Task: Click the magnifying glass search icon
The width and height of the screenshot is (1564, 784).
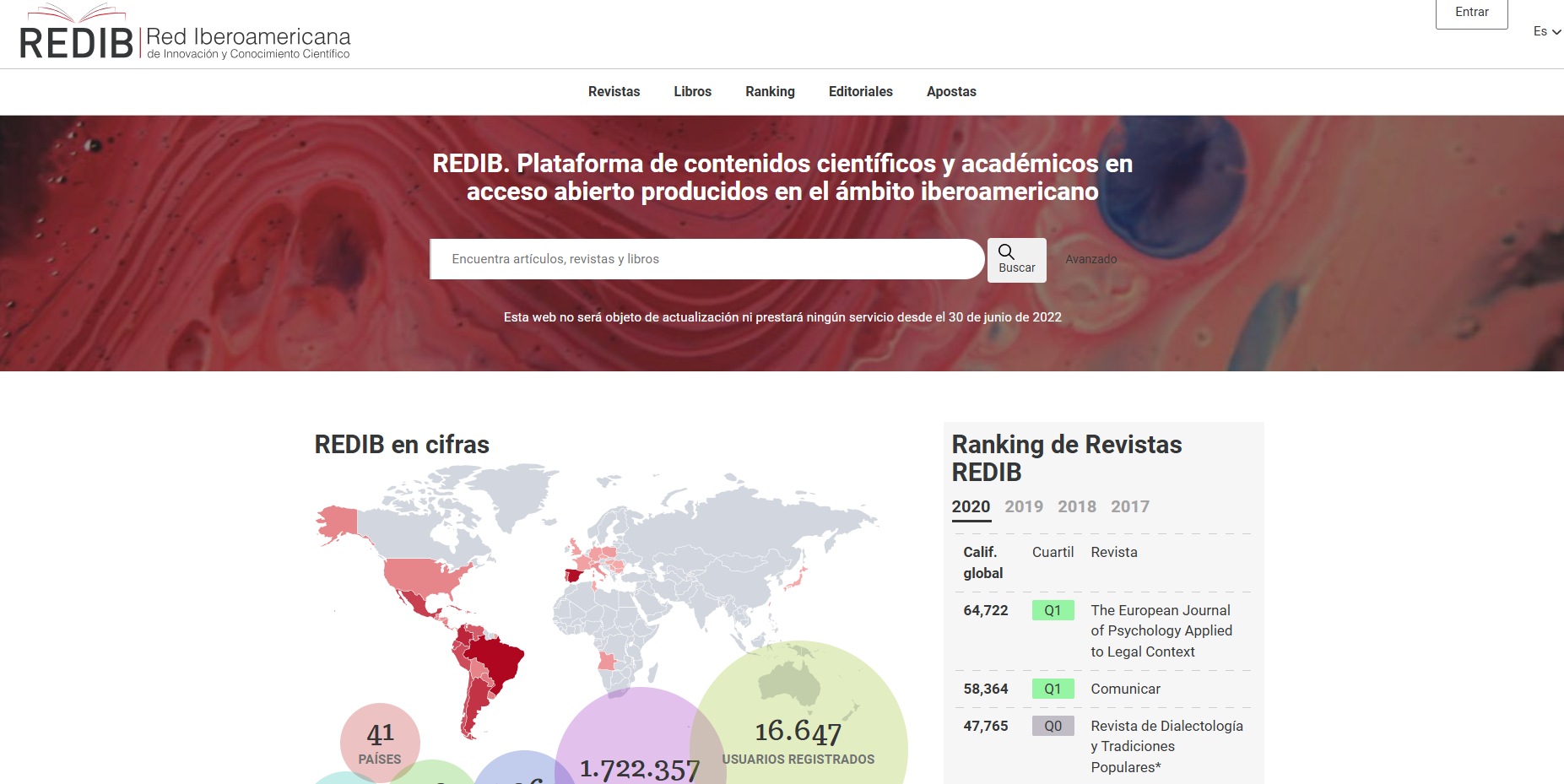Action: click(1007, 251)
